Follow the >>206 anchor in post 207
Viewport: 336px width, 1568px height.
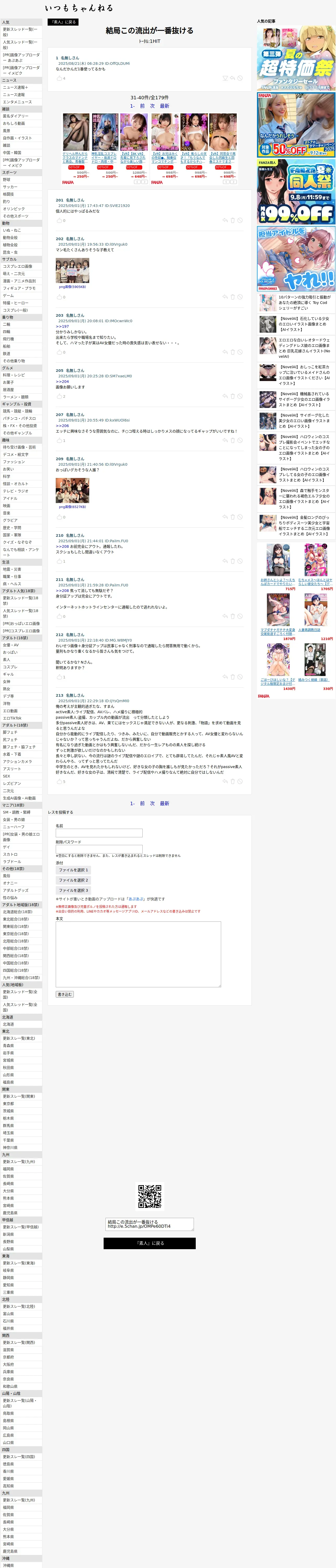[x=62, y=426]
